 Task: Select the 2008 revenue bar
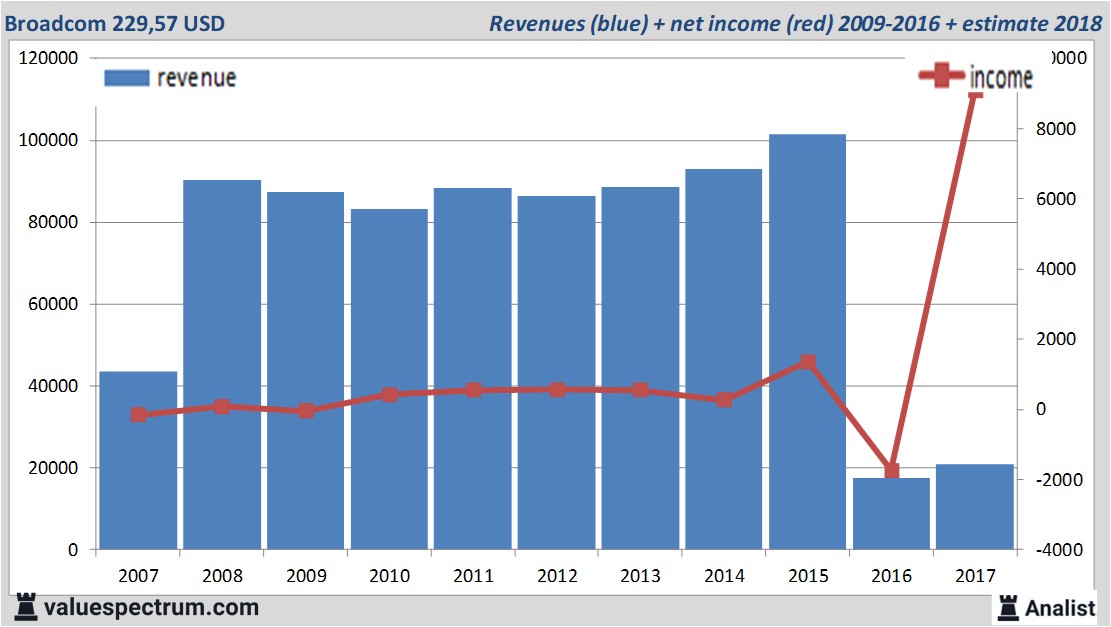click(x=222, y=365)
